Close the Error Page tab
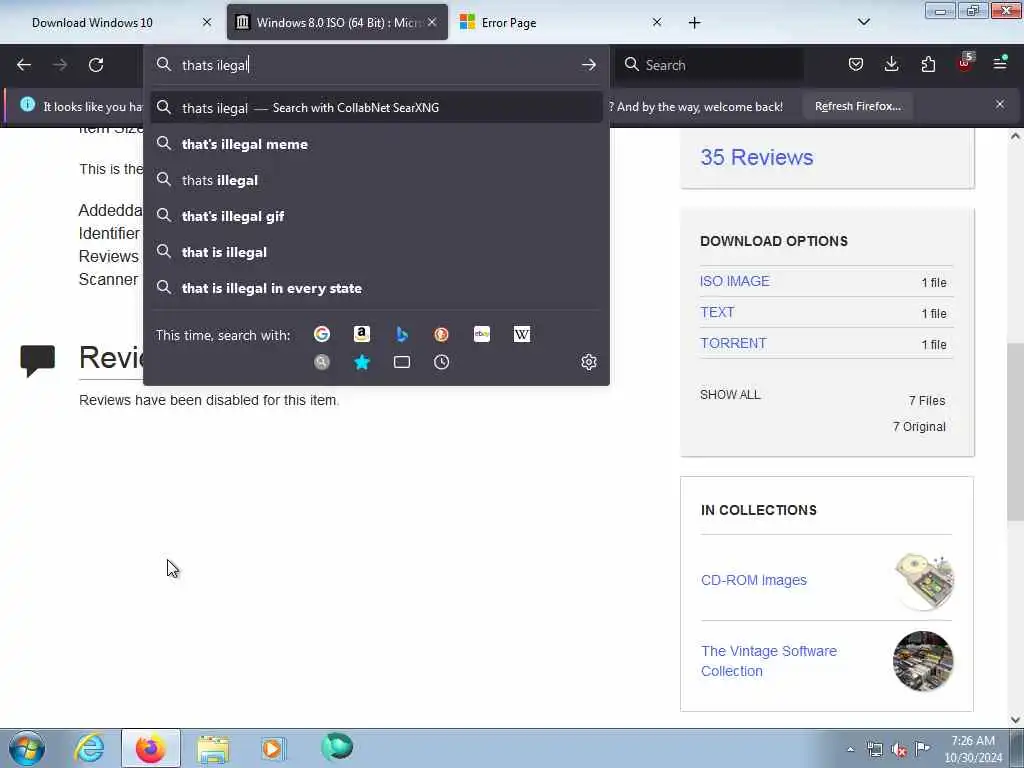Screen dimensions: 1024x768 [656, 22]
